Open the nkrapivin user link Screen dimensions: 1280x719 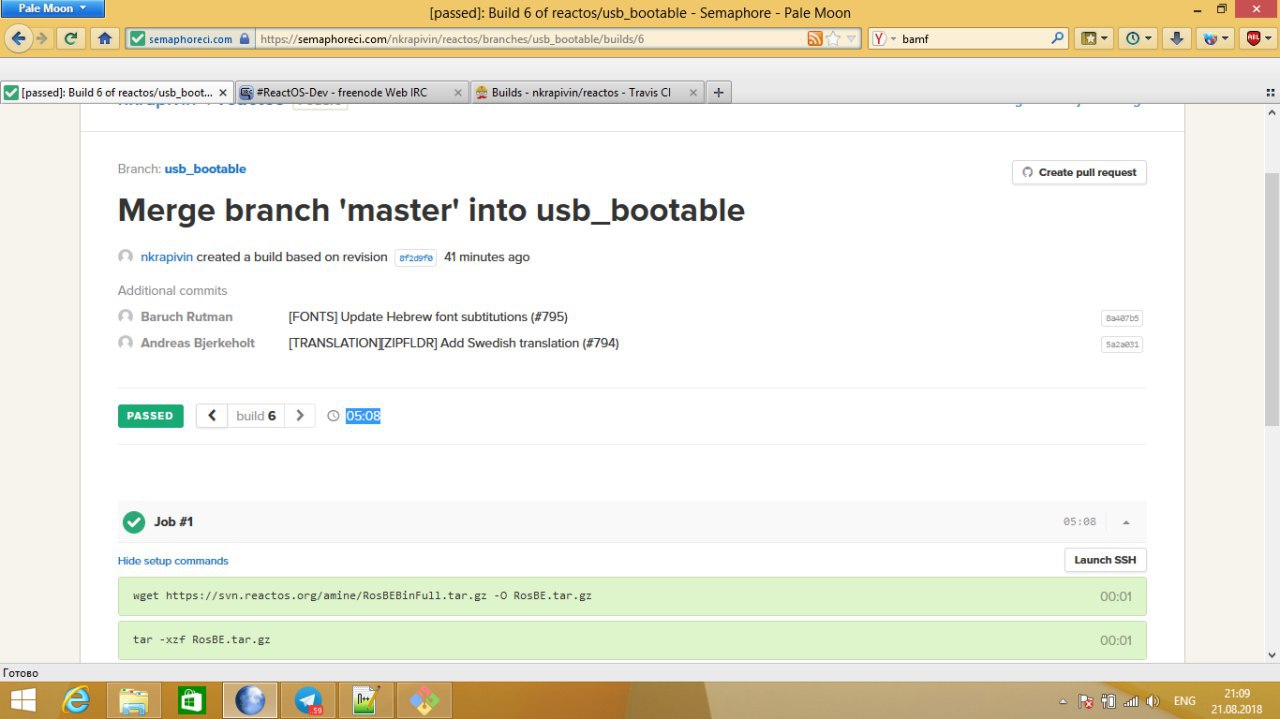[x=166, y=257]
